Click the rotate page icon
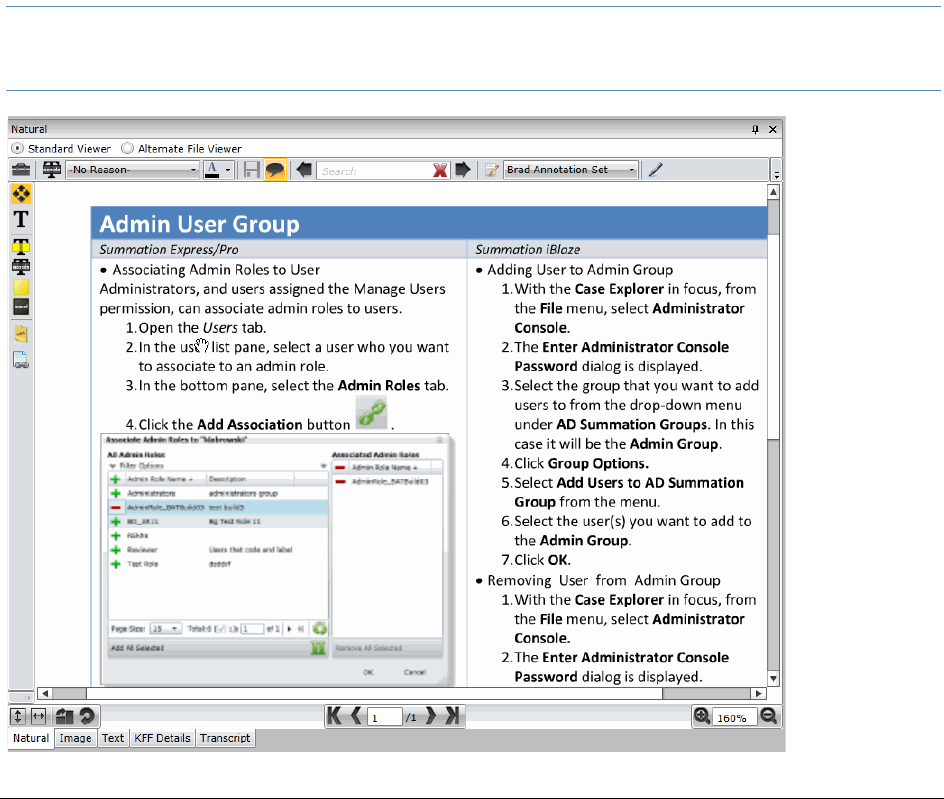This screenshot has height=799, width=944. (x=64, y=716)
